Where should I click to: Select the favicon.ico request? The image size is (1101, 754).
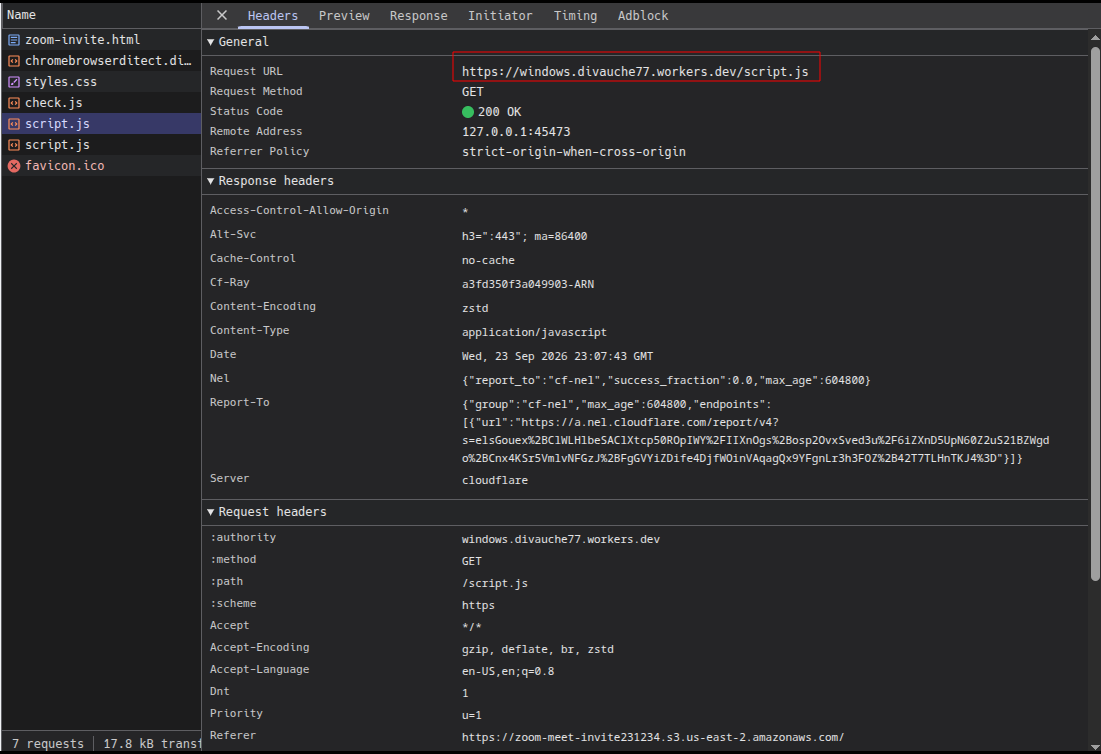(101, 166)
